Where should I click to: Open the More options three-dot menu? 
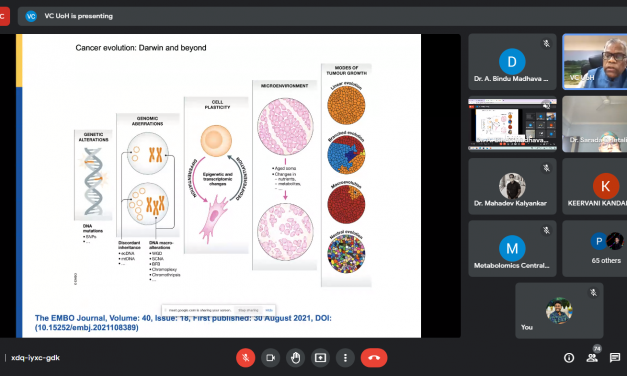point(345,358)
